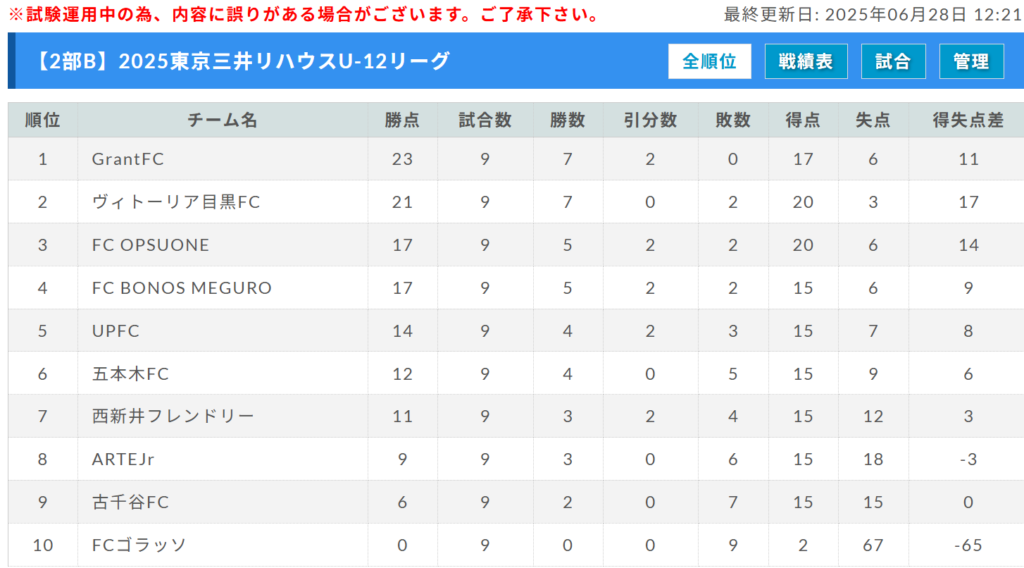Click the 古千谷FC team name

coord(130,501)
